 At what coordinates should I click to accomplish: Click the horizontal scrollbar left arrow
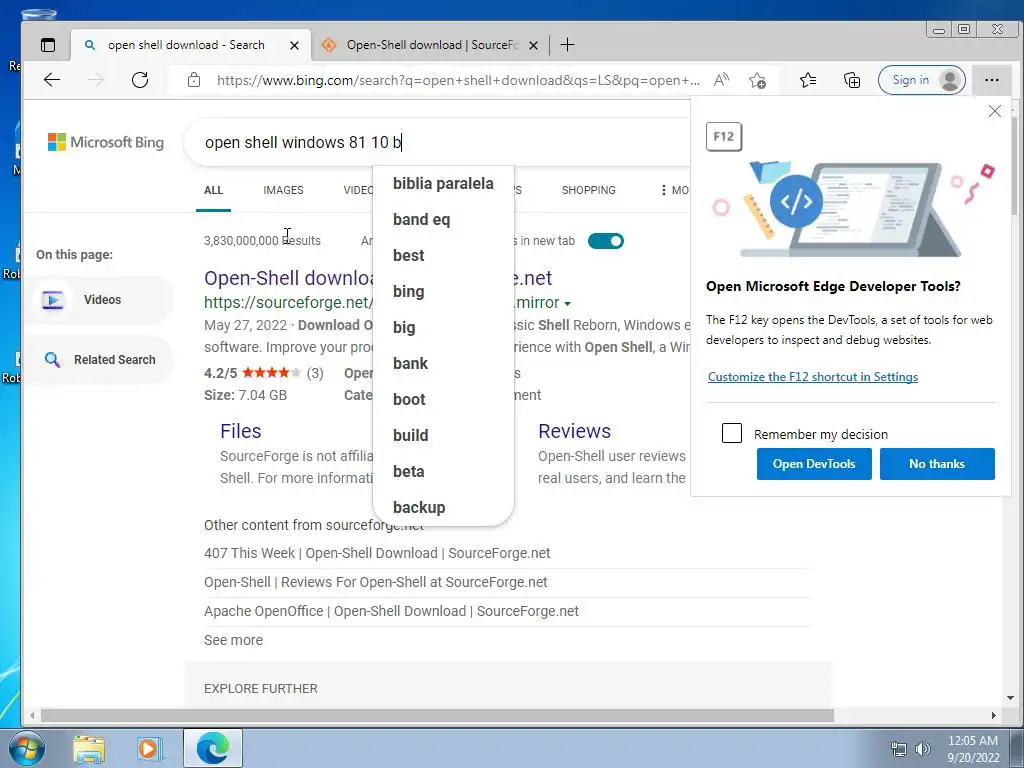[x=32, y=716]
